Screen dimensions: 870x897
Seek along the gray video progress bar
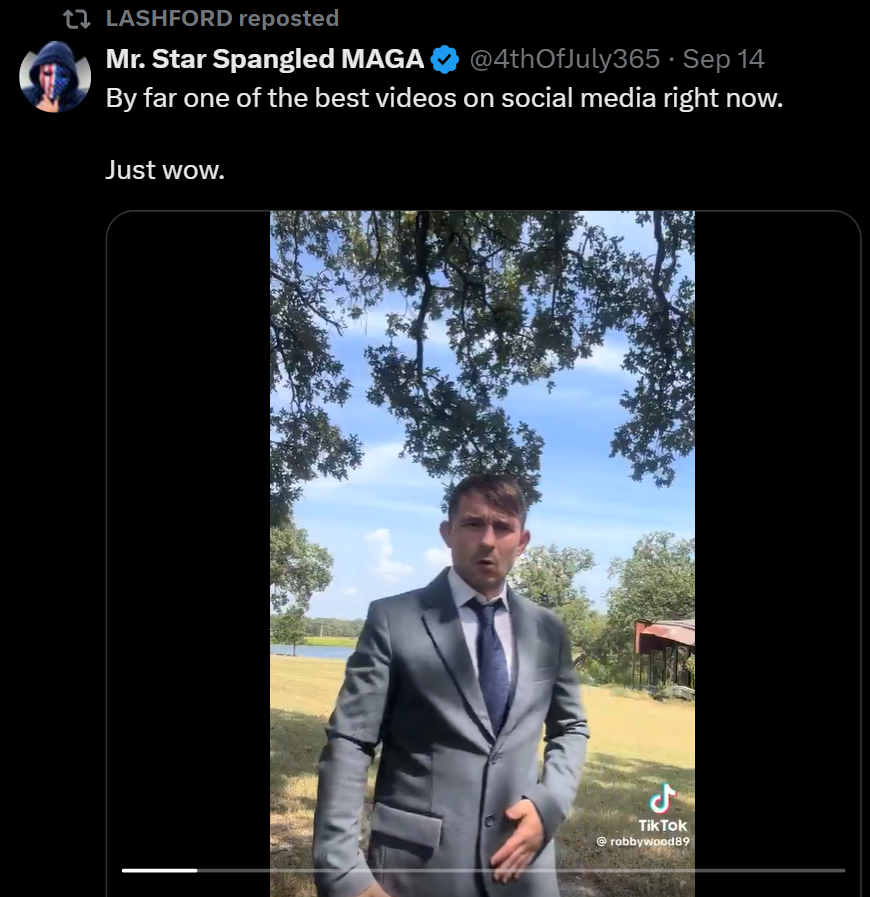click(520, 870)
